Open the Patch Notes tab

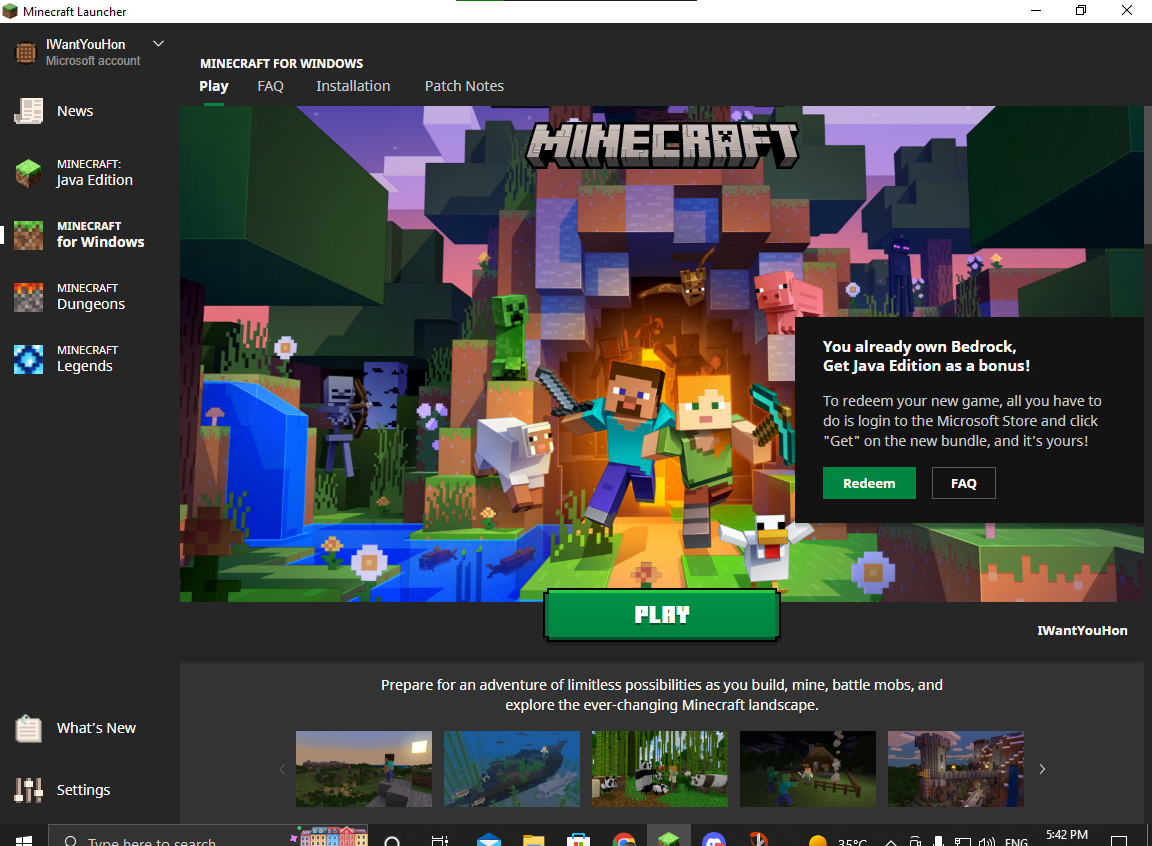click(464, 86)
